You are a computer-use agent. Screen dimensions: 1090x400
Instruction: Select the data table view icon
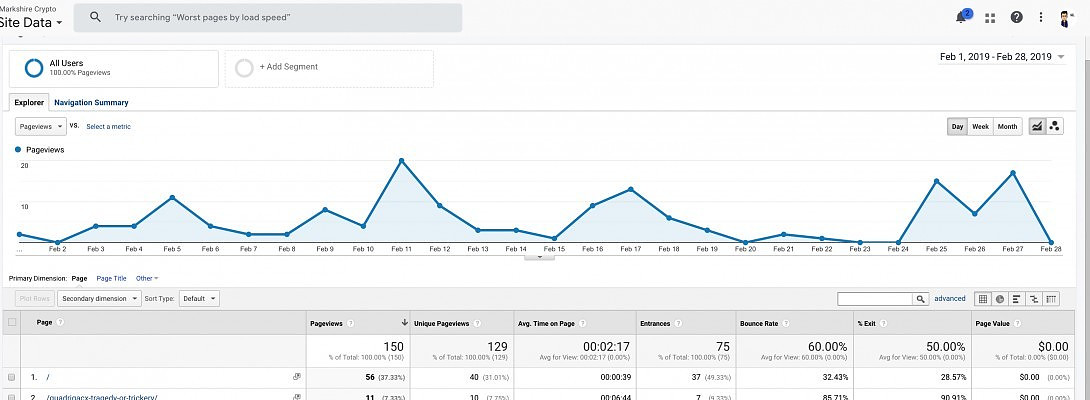tap(983, 298)
